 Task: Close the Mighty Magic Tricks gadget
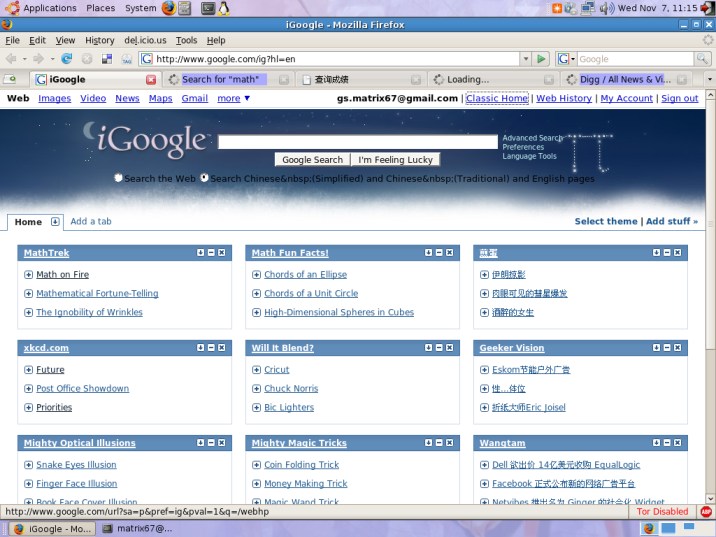pos(449,442)
